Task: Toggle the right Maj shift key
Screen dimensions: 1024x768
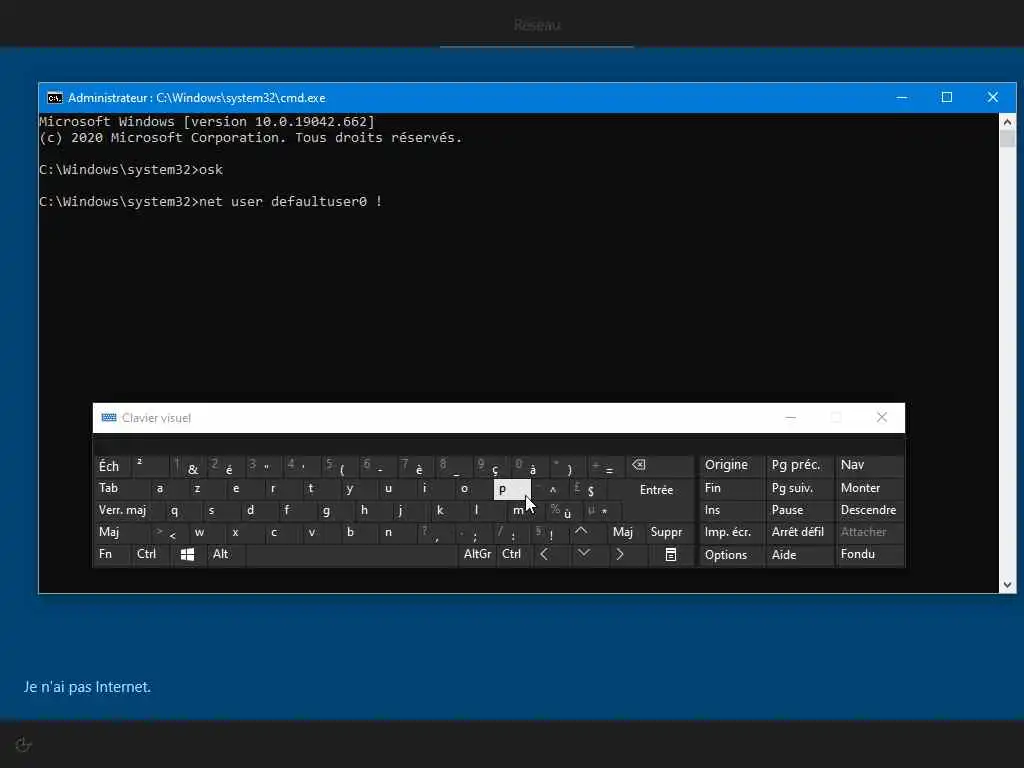Action: click(x=623, y=532)
